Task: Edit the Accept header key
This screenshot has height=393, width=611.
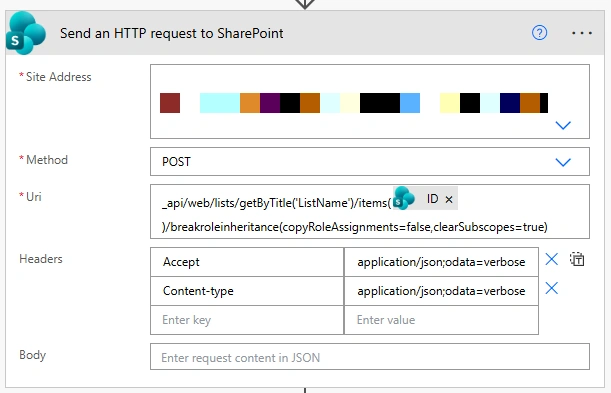Action: 247,262
